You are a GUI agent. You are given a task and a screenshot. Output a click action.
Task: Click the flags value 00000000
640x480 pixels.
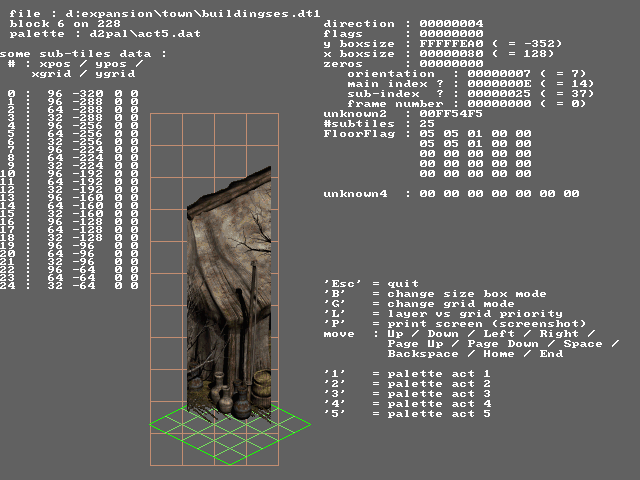point(451,34)
